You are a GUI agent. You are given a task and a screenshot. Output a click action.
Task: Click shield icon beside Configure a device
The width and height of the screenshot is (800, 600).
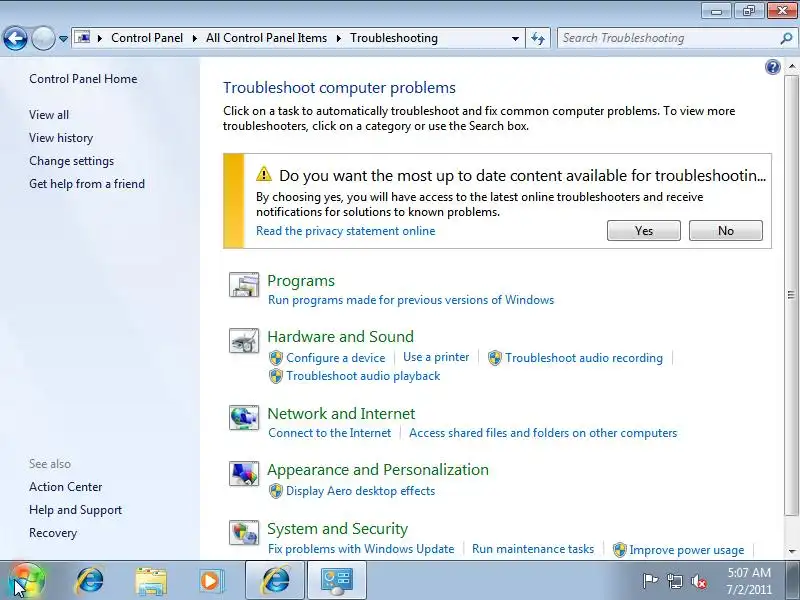pyautogui.click(x=276, y=358)
